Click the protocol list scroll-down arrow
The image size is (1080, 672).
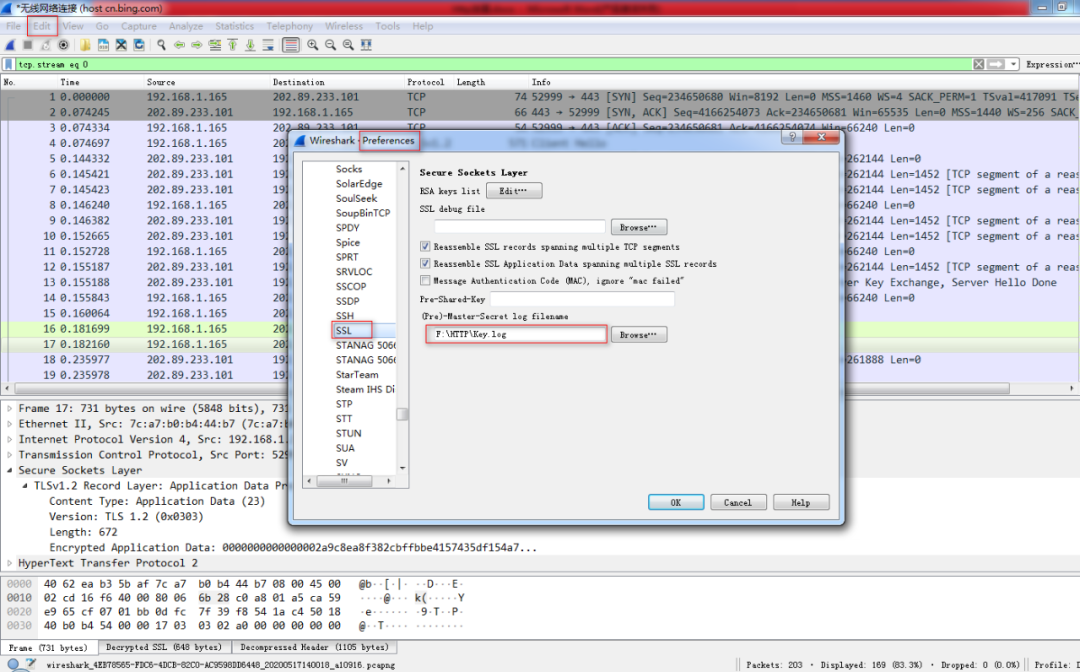click(402, 468)
